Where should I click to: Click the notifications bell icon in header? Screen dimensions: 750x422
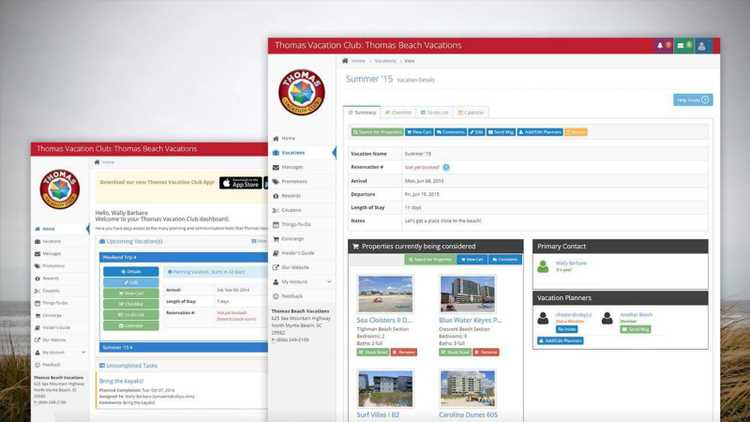point(663,46)
